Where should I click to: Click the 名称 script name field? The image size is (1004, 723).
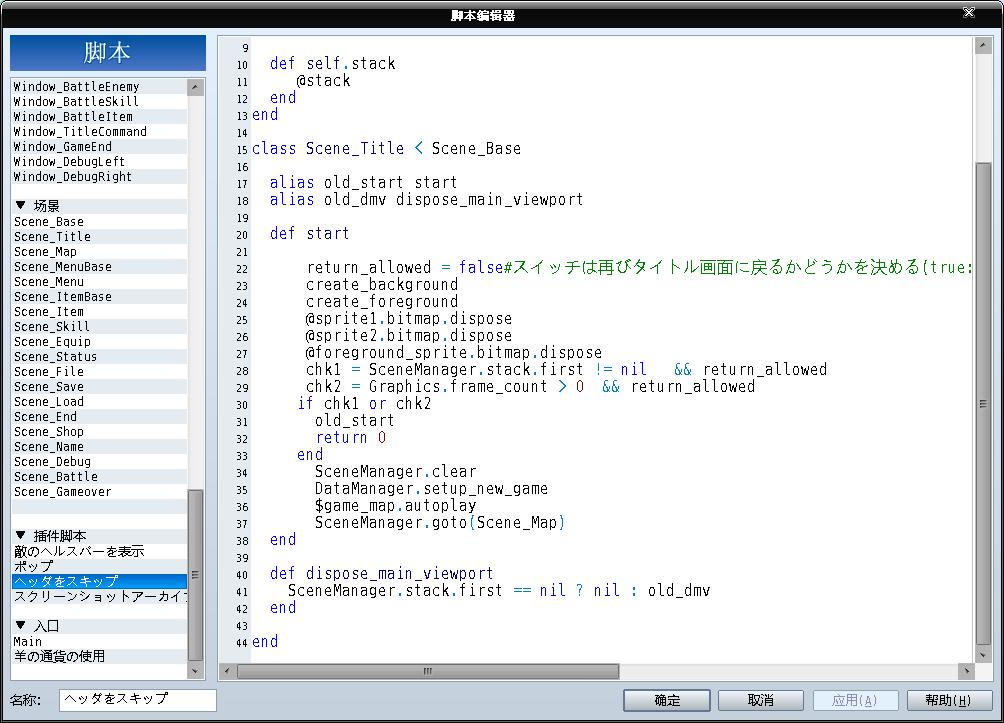pyautogui.click(x=138, y=699)
